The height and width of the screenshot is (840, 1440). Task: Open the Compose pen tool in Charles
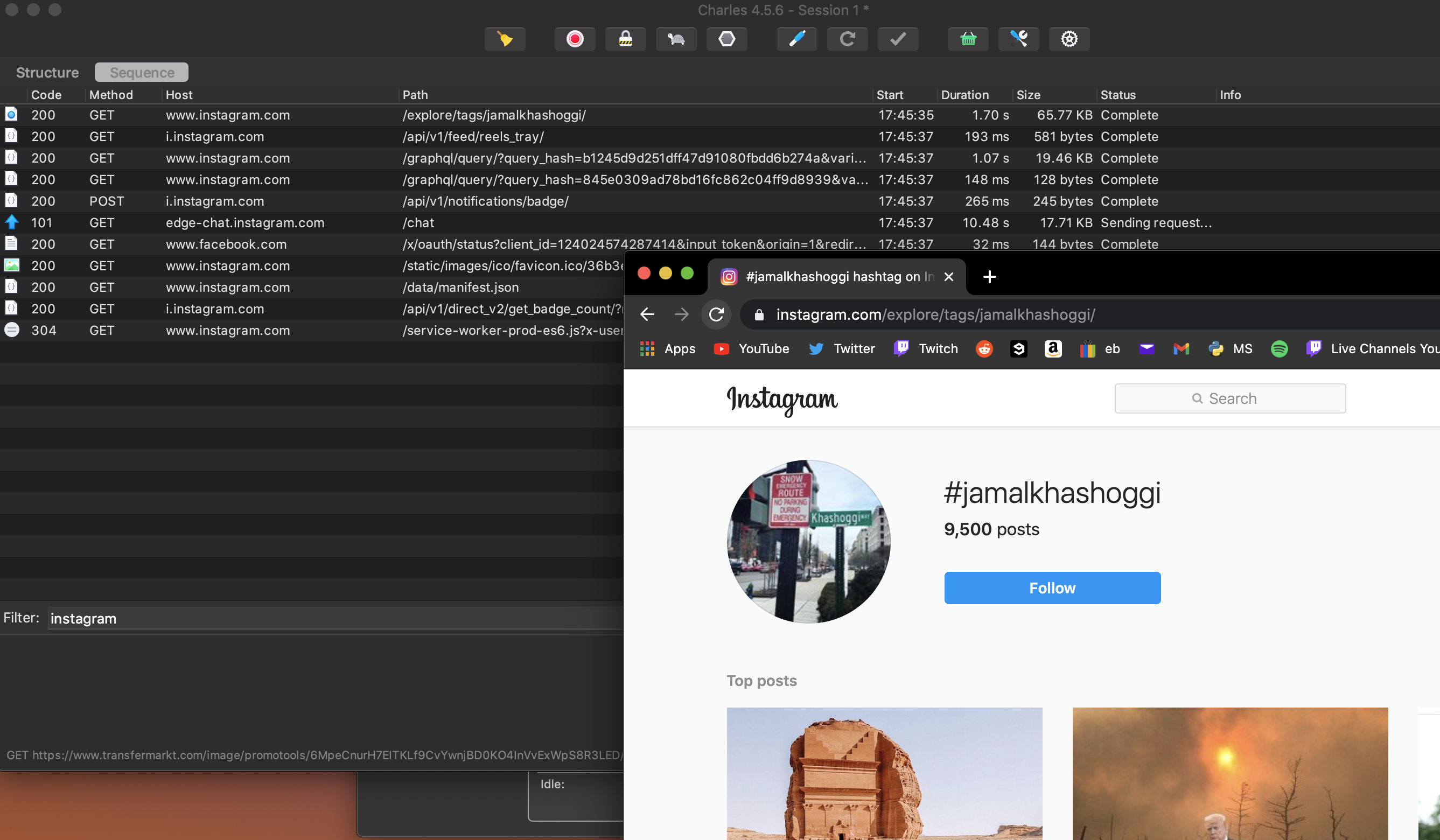tap(796, 39)
